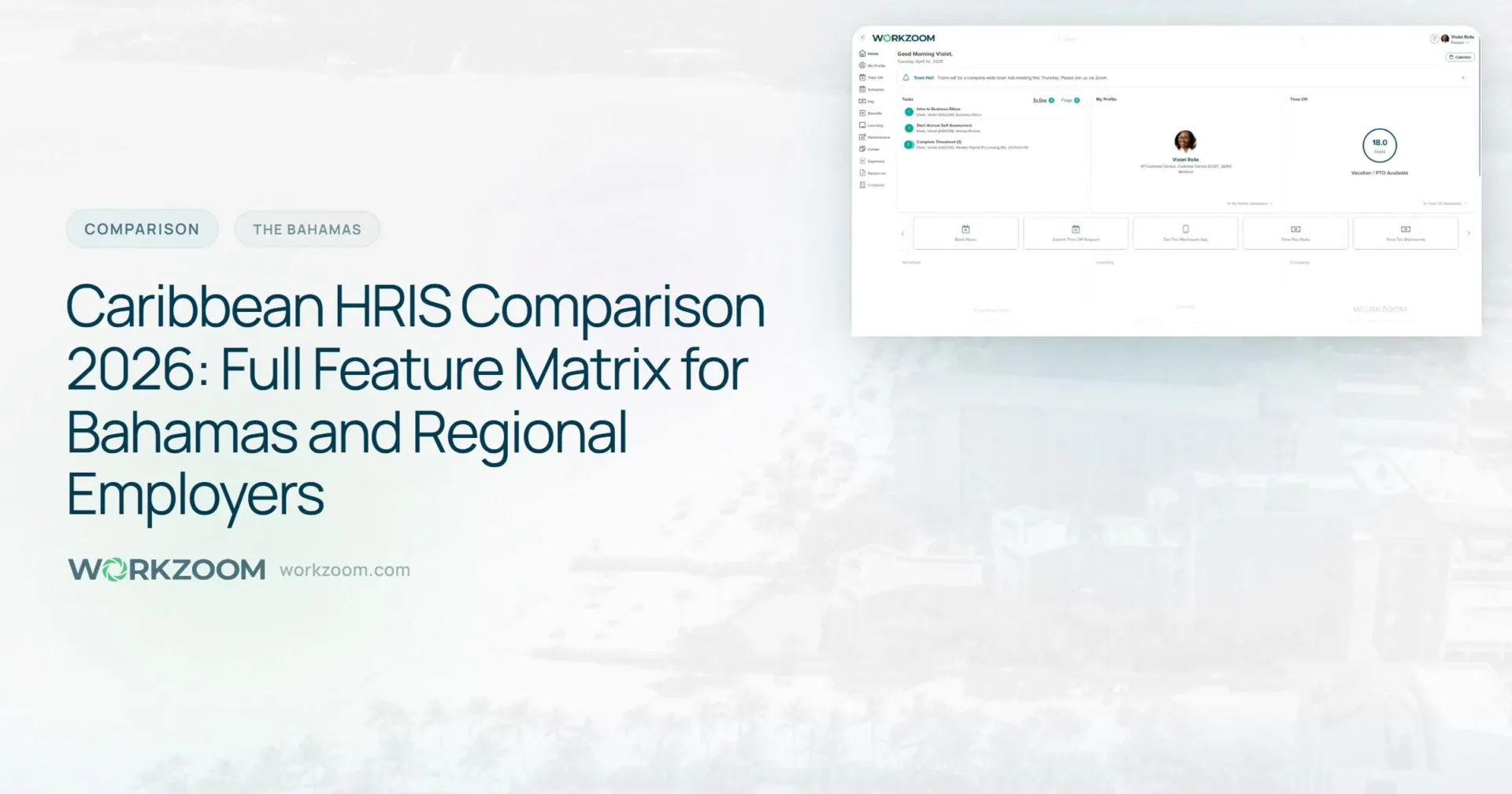This screenshot has height=794, width=1512.
Task: Click the COMPARISON tag pill
Action: (142, 229)
